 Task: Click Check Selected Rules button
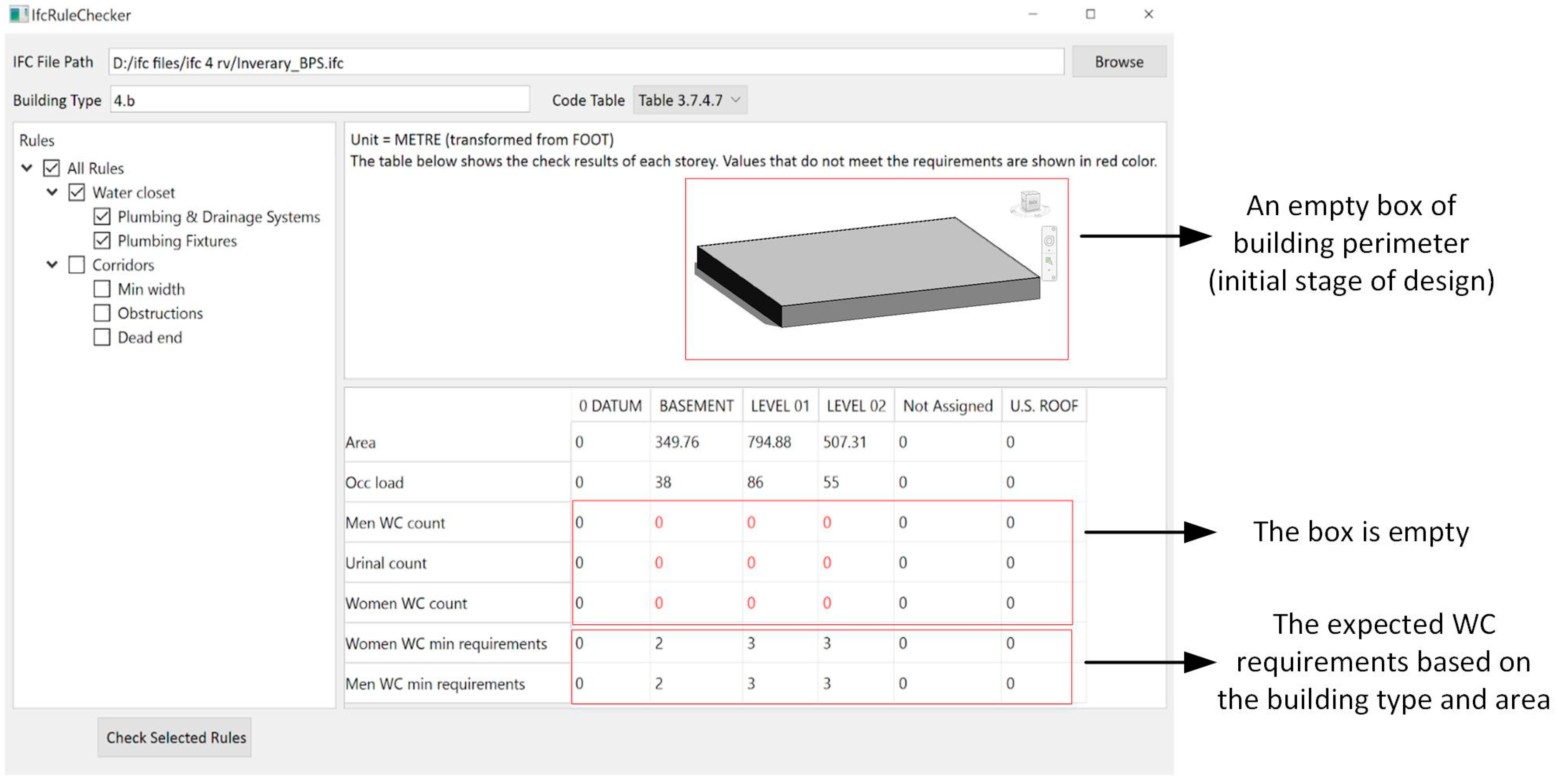pyautogui.click(x=175, y=737)
